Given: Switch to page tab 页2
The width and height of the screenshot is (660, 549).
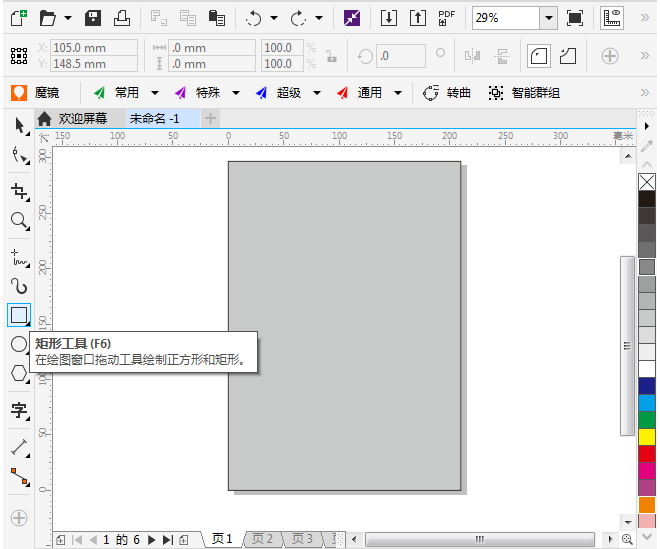Looking at the screenshot, I should [262, 539].
